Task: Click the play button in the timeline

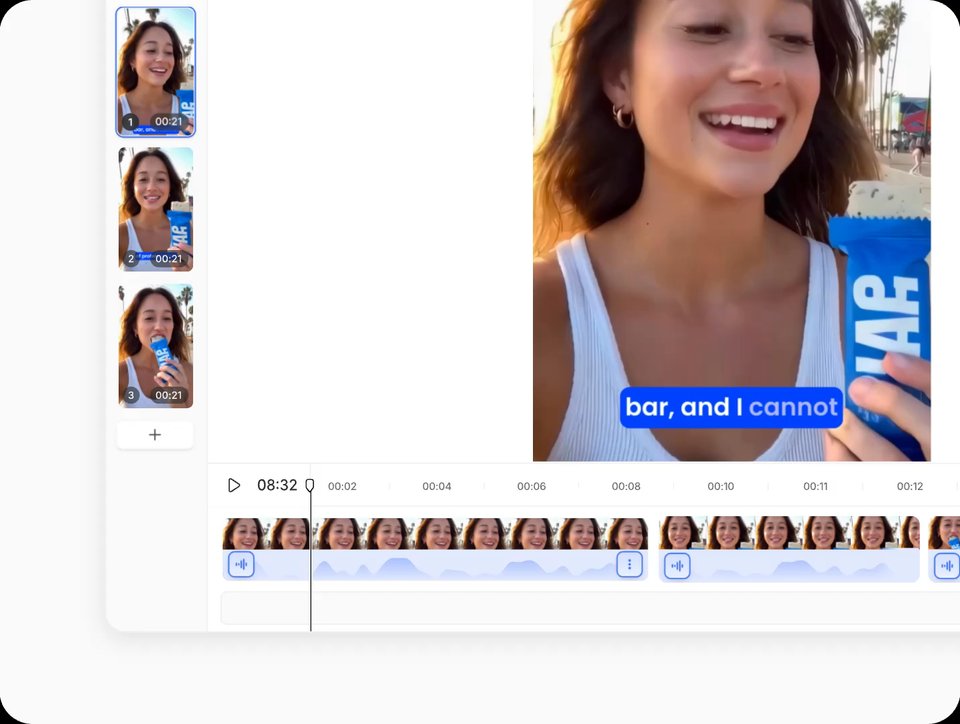Action: (x=234, y=485)
